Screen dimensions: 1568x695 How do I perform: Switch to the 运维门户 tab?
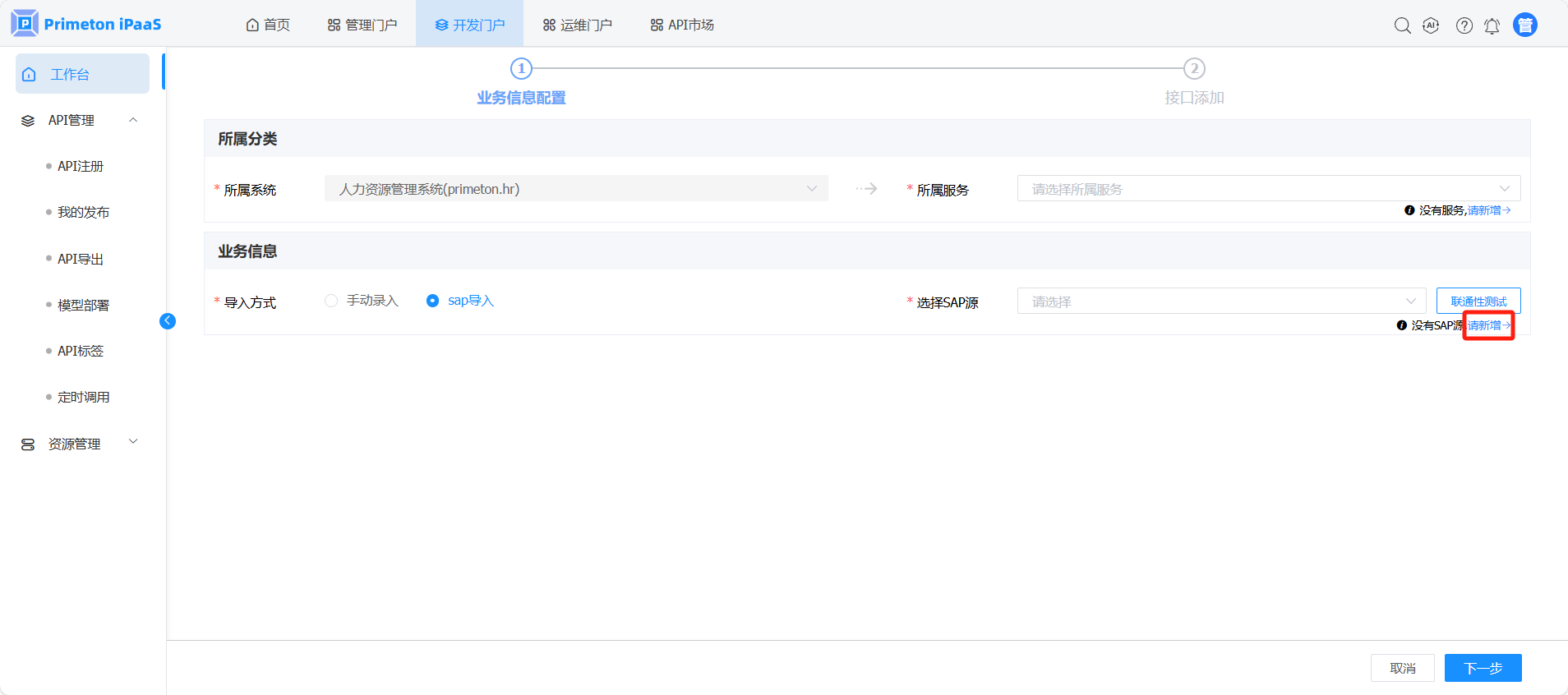coord(577,25)
